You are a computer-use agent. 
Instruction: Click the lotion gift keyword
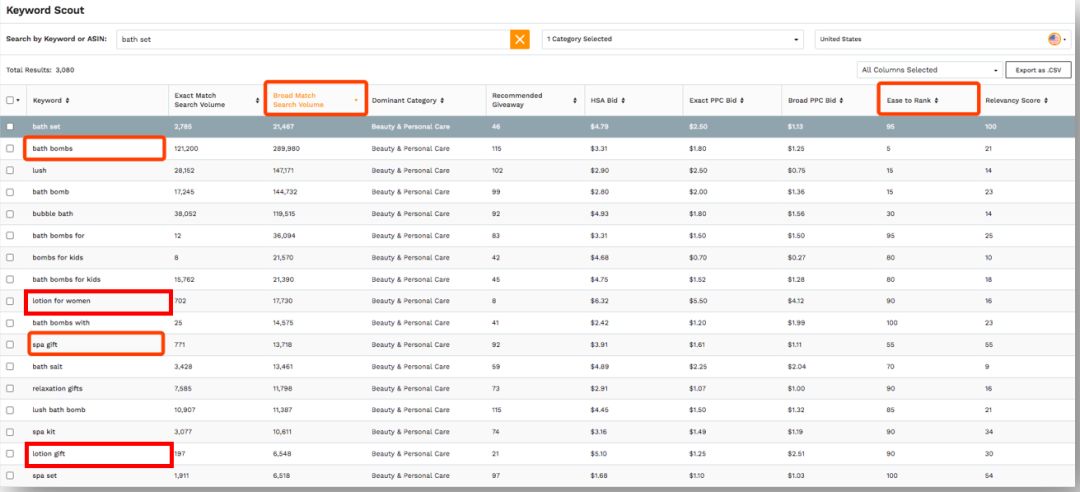coord(49,454)
